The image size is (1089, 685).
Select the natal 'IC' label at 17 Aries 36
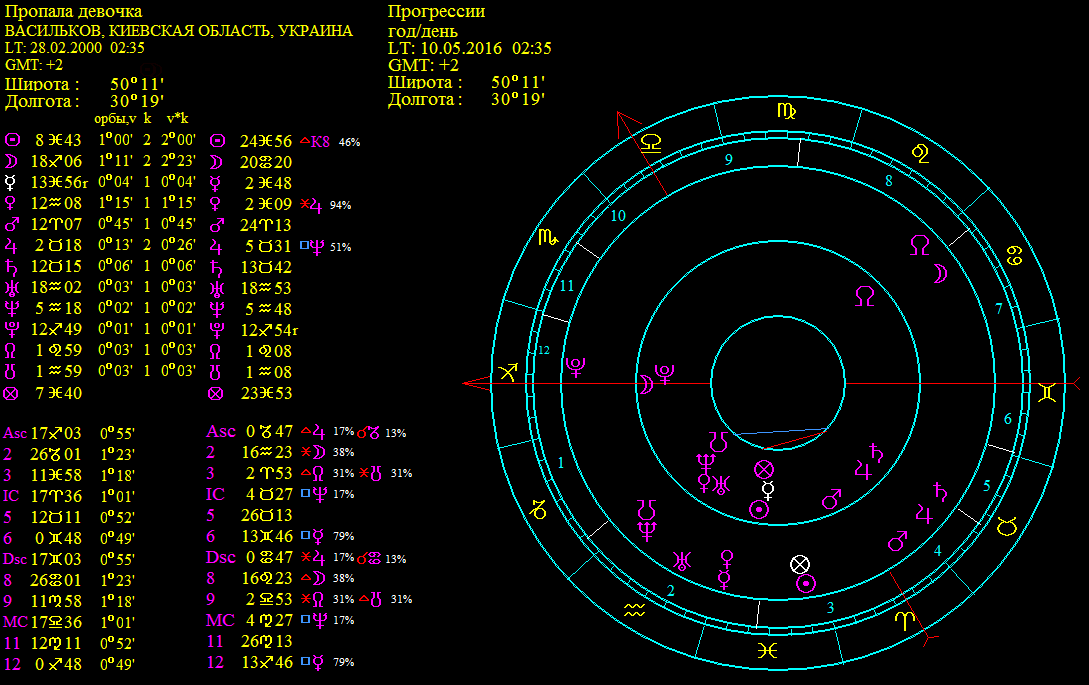(x=11, y=496)
